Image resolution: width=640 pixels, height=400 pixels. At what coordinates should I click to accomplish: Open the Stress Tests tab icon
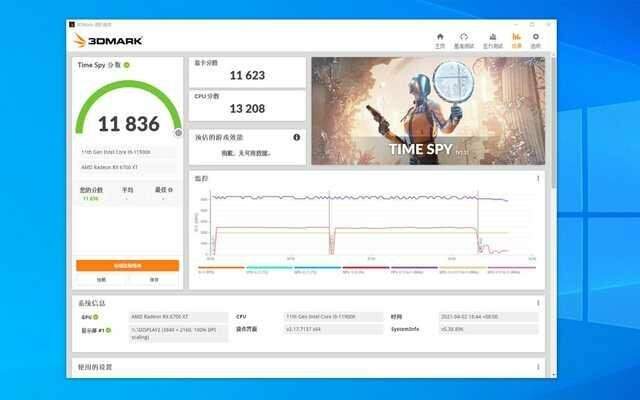tap(492, 40)
